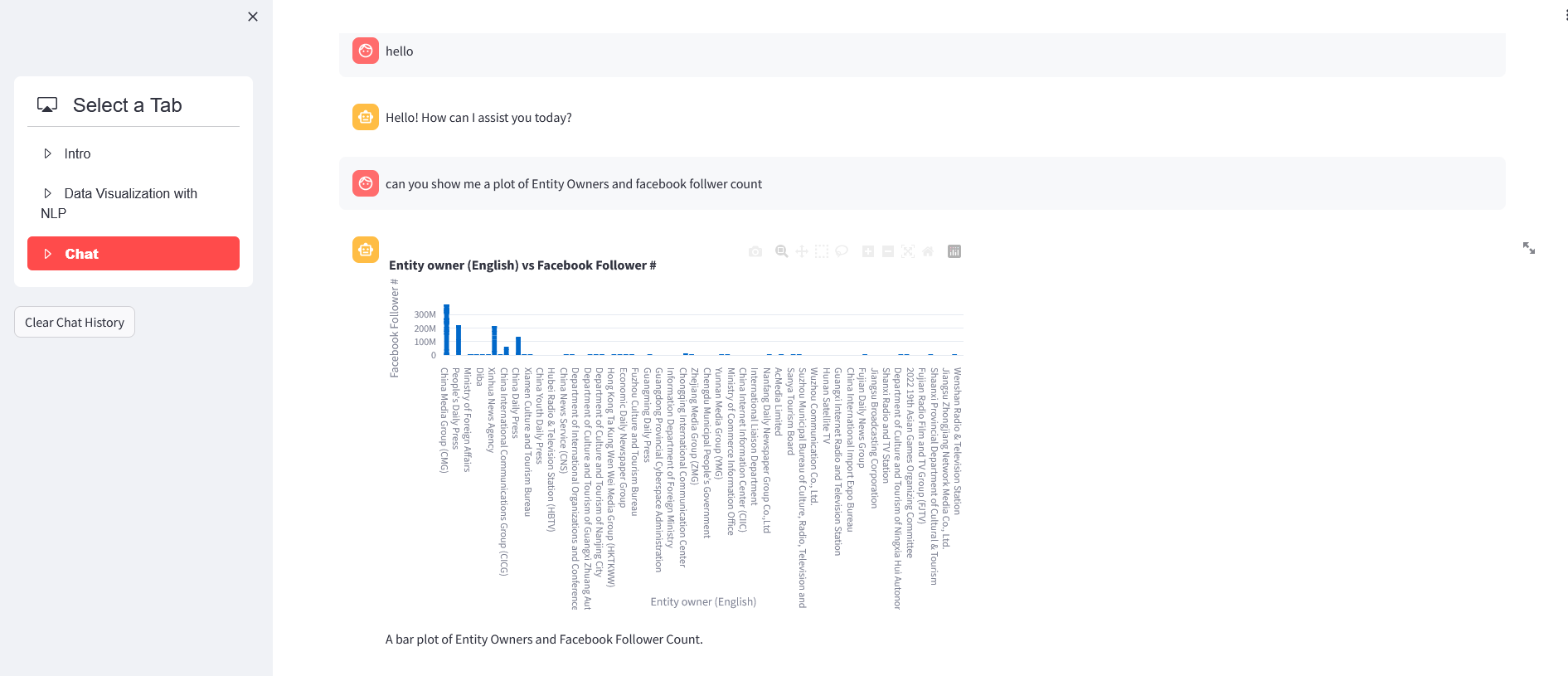Click the monitor icon beside Select a Tab

[47, 105]
